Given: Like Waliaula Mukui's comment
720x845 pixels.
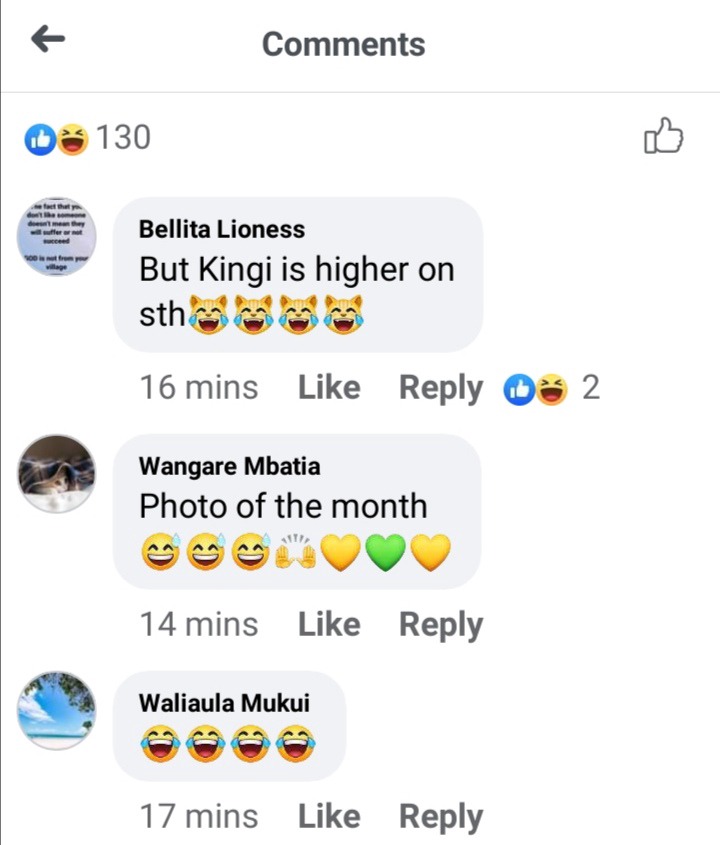Looking at the screenshot, I should tap(329, 816).
